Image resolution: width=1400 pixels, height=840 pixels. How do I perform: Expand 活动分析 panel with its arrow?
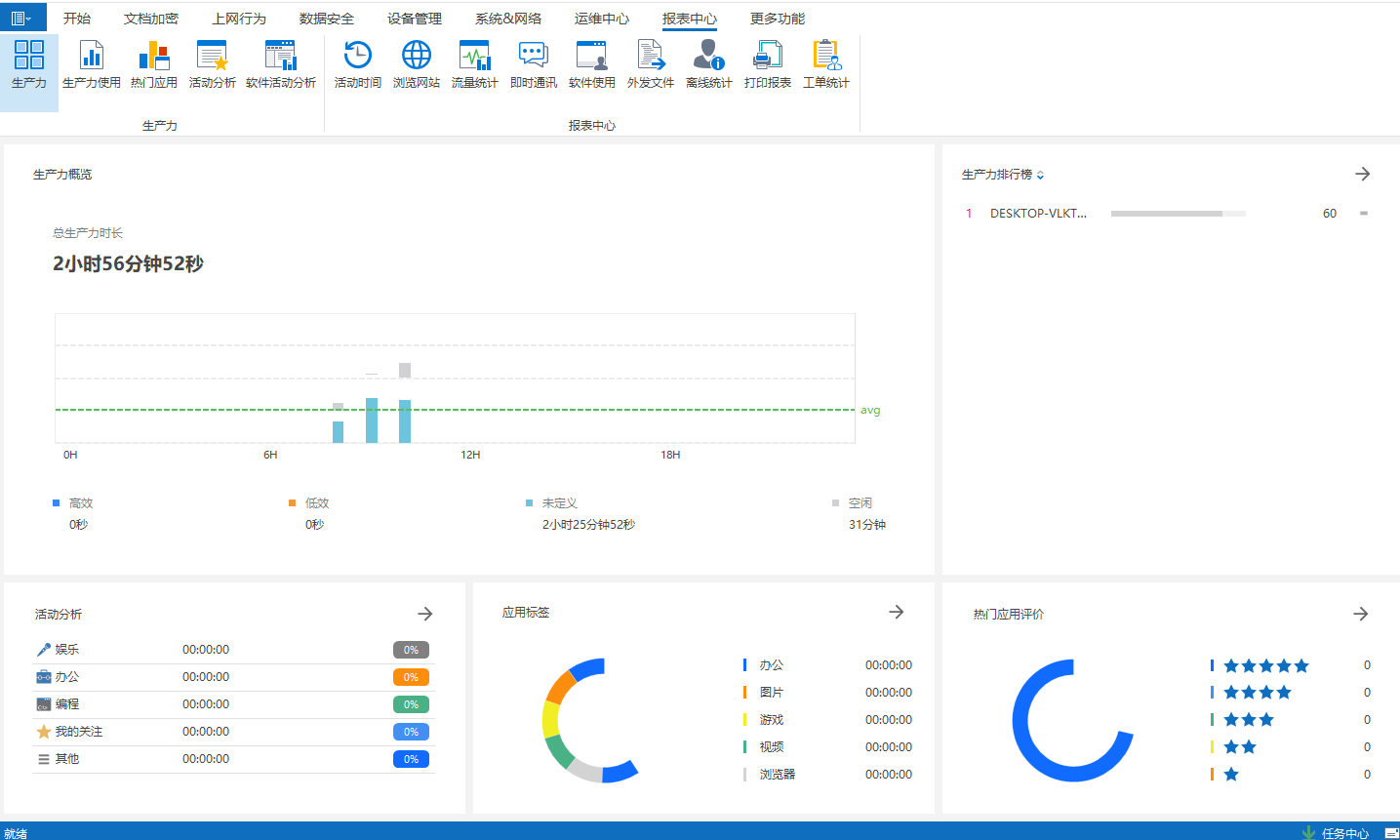pyautogui.click(x=425, y=614)
